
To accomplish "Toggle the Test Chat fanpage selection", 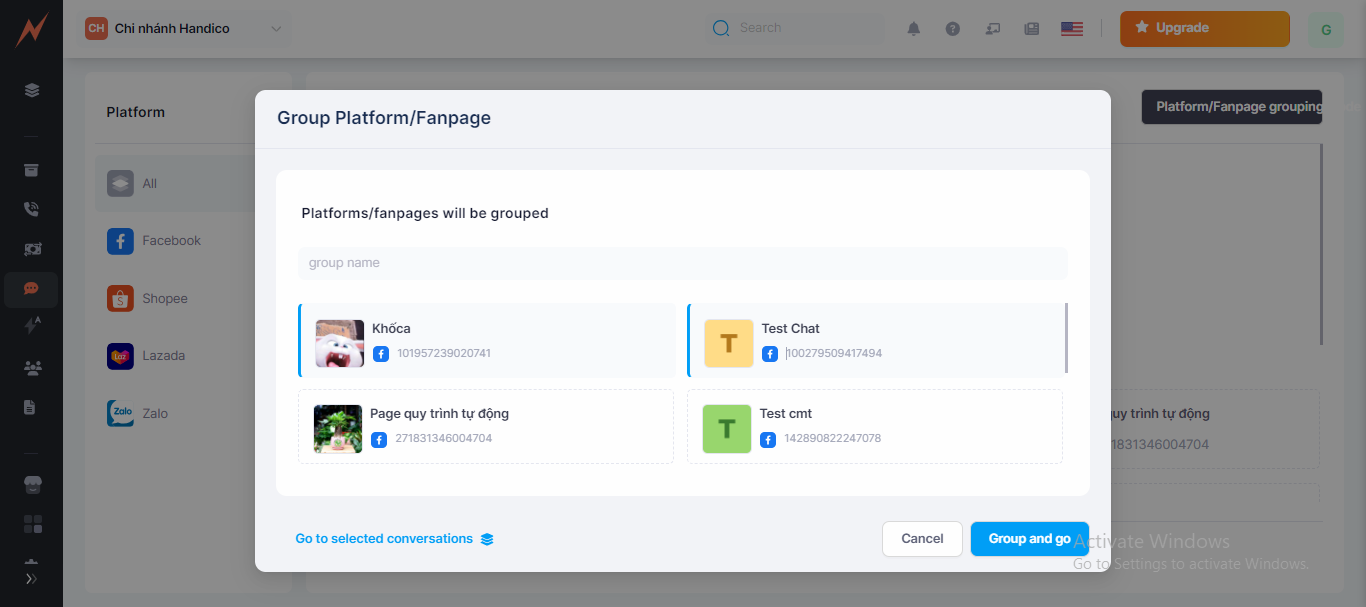I will point(875,340).
